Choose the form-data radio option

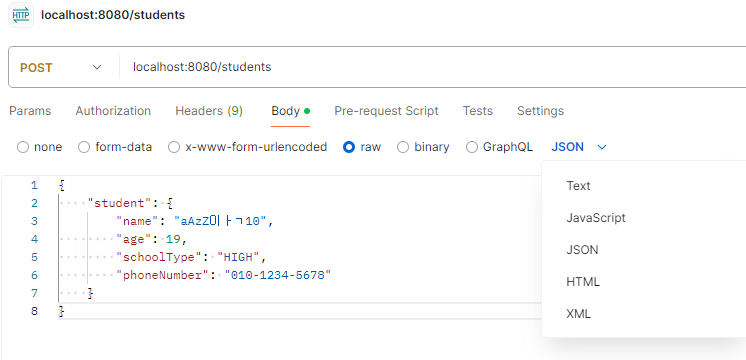[x=84, y=147]
